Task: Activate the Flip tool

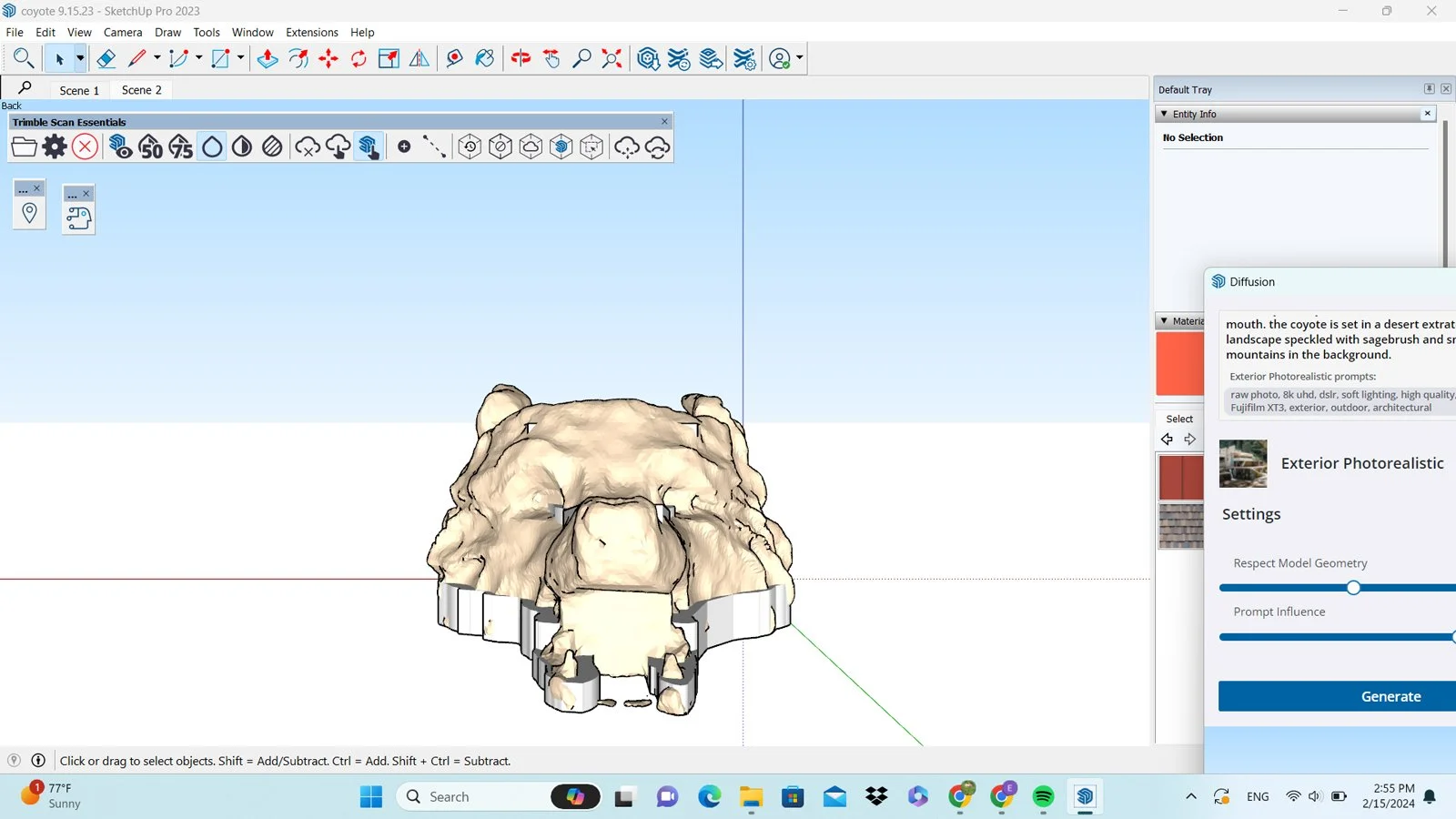Action: click(420, 59)
